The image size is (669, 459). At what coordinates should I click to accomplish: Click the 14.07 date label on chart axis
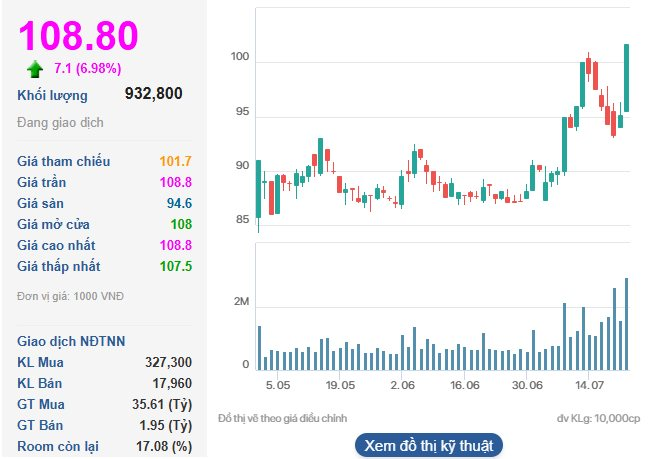click(589, 384)
